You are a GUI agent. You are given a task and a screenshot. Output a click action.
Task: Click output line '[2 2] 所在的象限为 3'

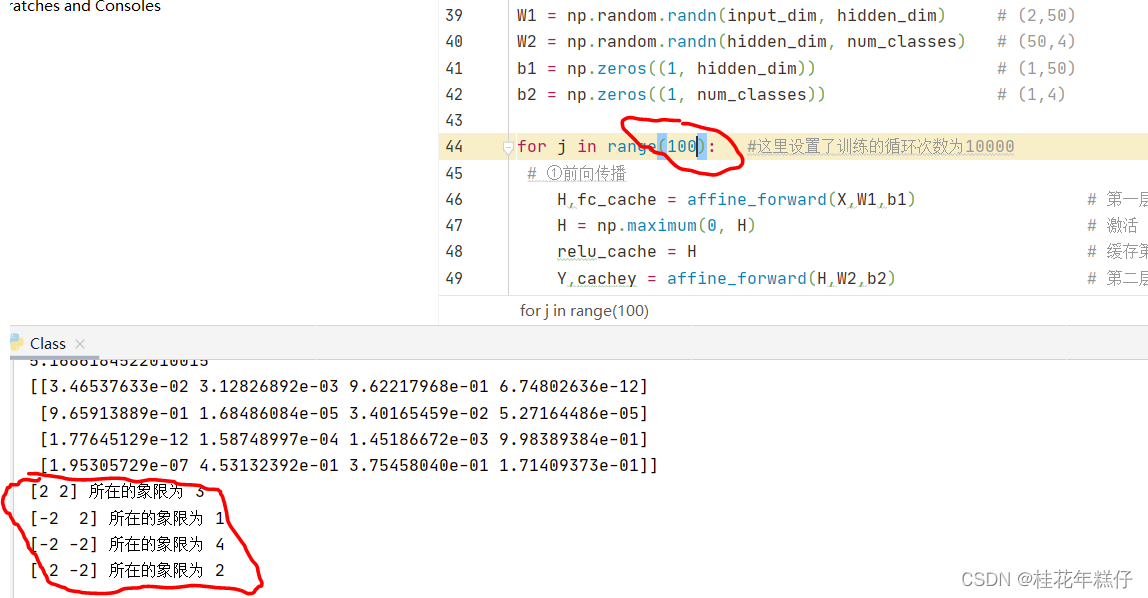[x=117, y=491]
